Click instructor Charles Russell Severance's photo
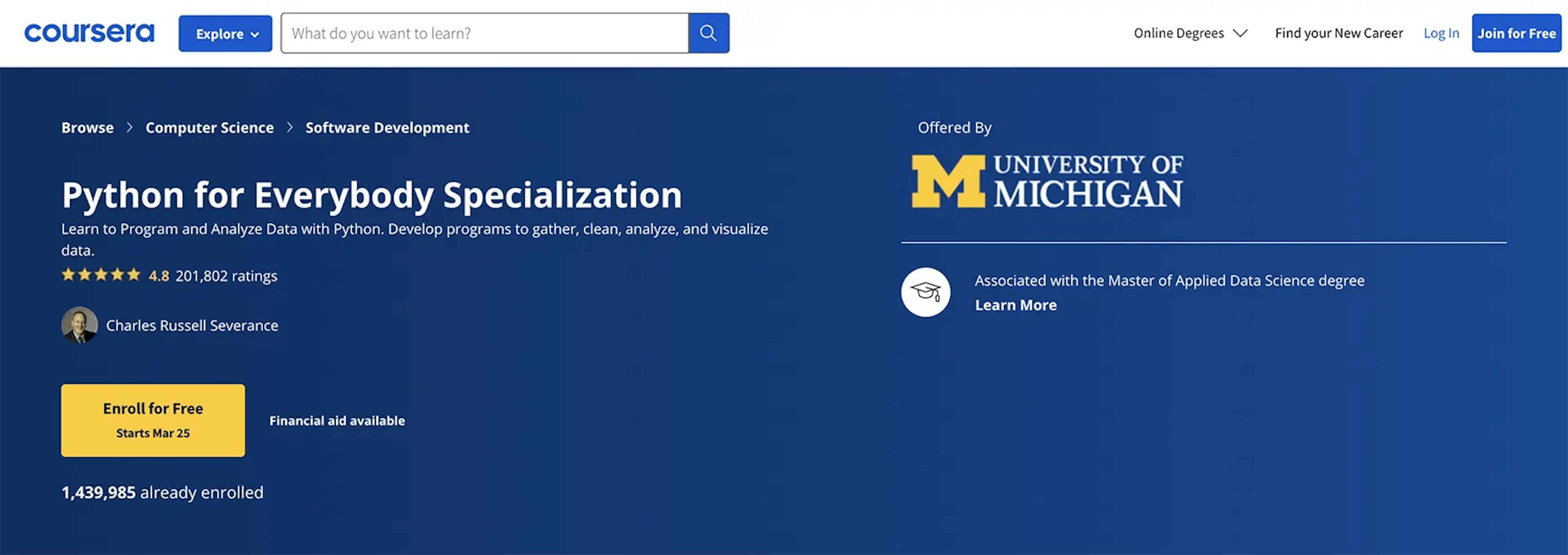 [x=79, y=325]
